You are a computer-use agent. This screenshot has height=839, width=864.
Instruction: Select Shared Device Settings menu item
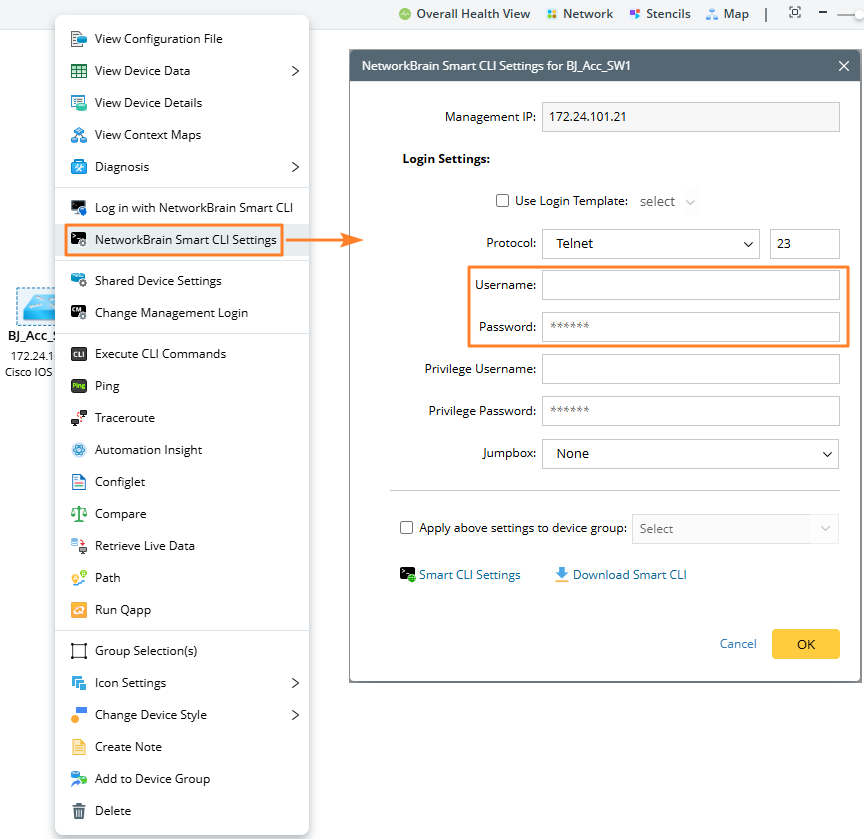coord(158,281)
